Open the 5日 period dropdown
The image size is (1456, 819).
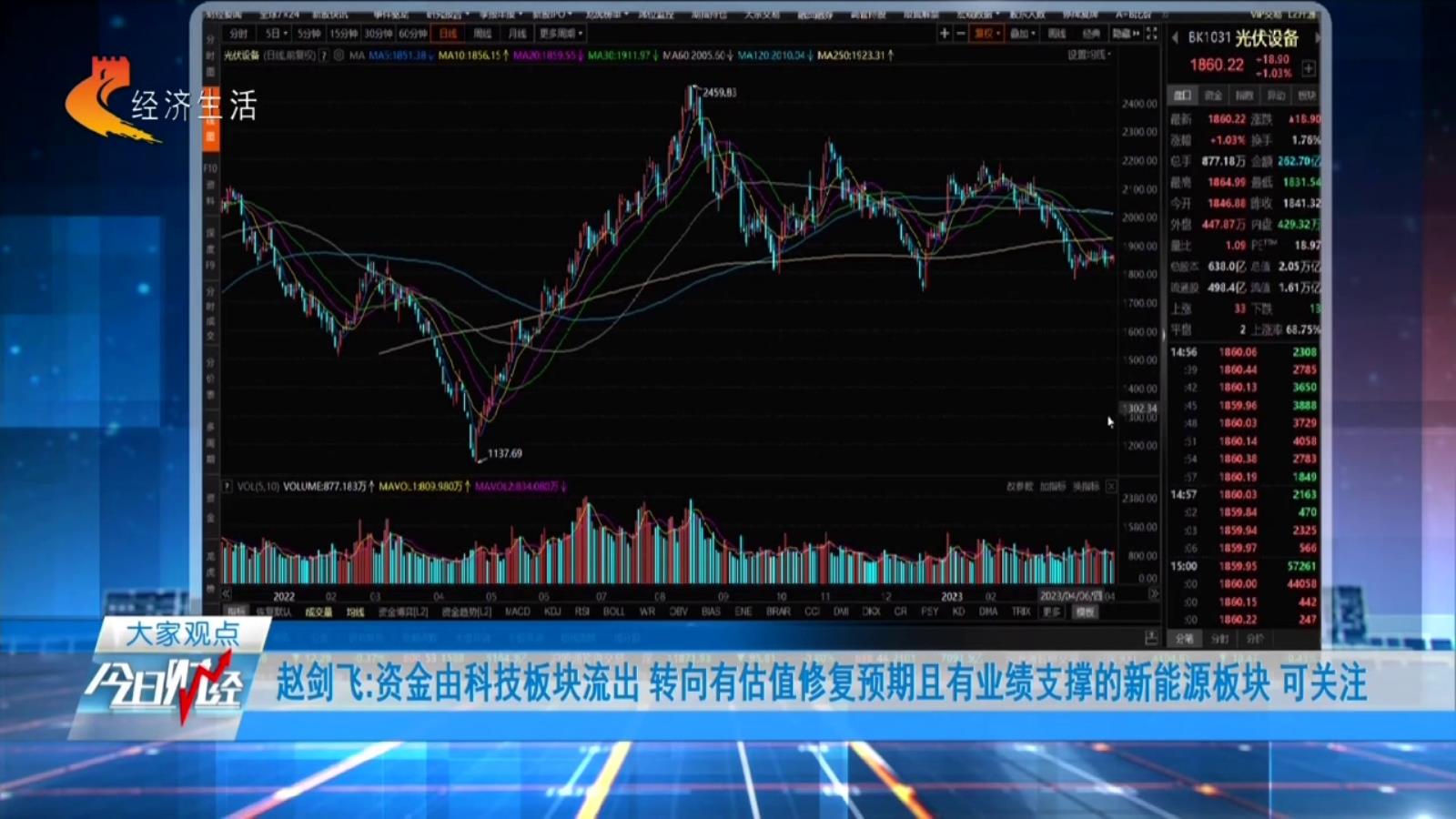click(276, 34)
